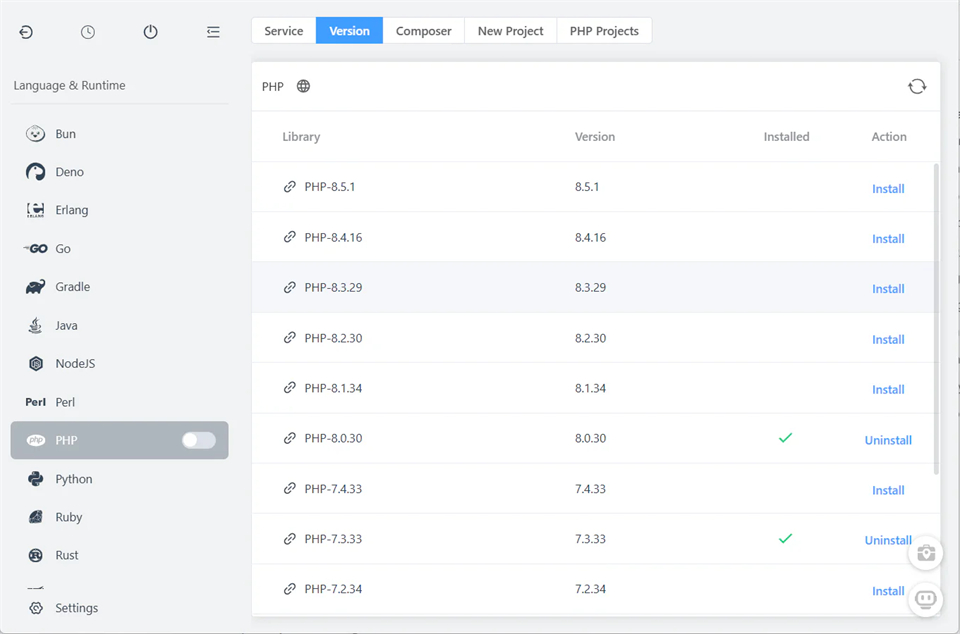Image resolution: width=960 pixels, height=634 pixels.
Task: Click the Java cup icon
Action: point(36,325)
